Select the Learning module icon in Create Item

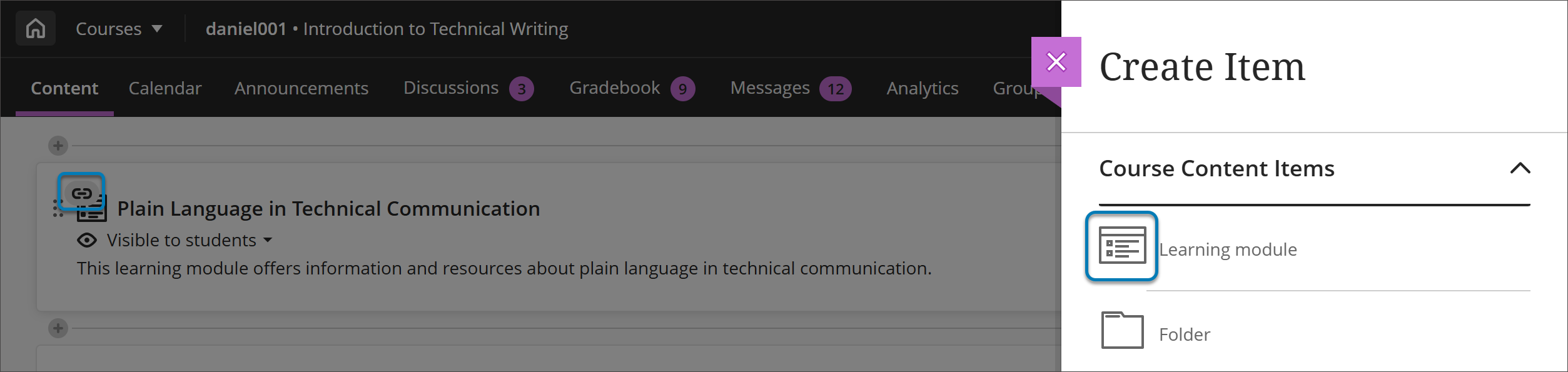(x=1122, y=246)
